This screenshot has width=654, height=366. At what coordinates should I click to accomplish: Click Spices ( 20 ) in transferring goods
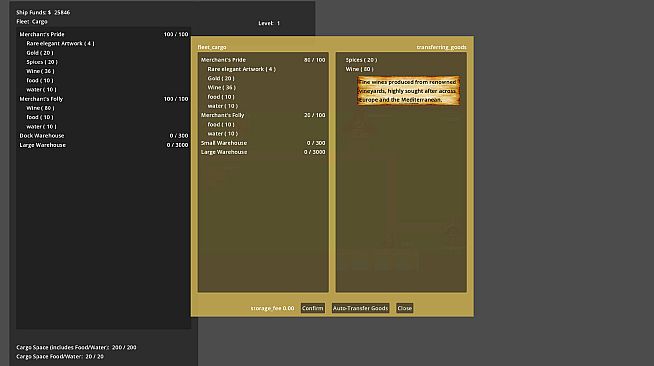pos(361,60)
